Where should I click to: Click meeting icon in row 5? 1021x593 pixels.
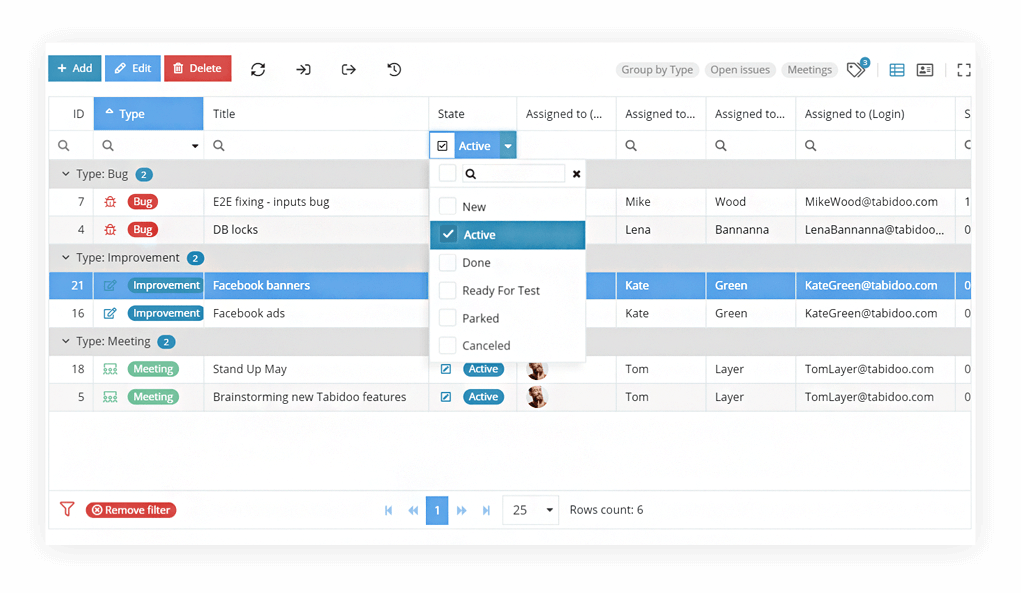click(110, 397)
